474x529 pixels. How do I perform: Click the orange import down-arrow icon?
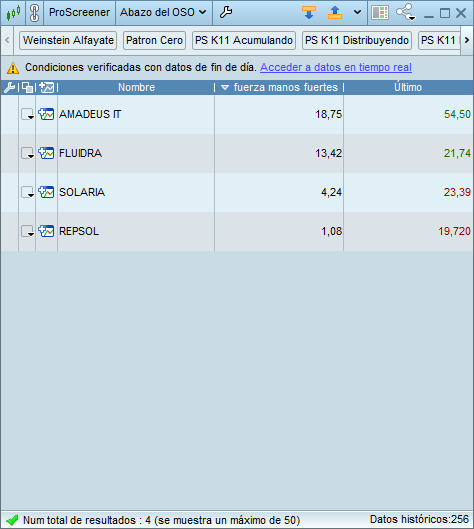(309, 12)
